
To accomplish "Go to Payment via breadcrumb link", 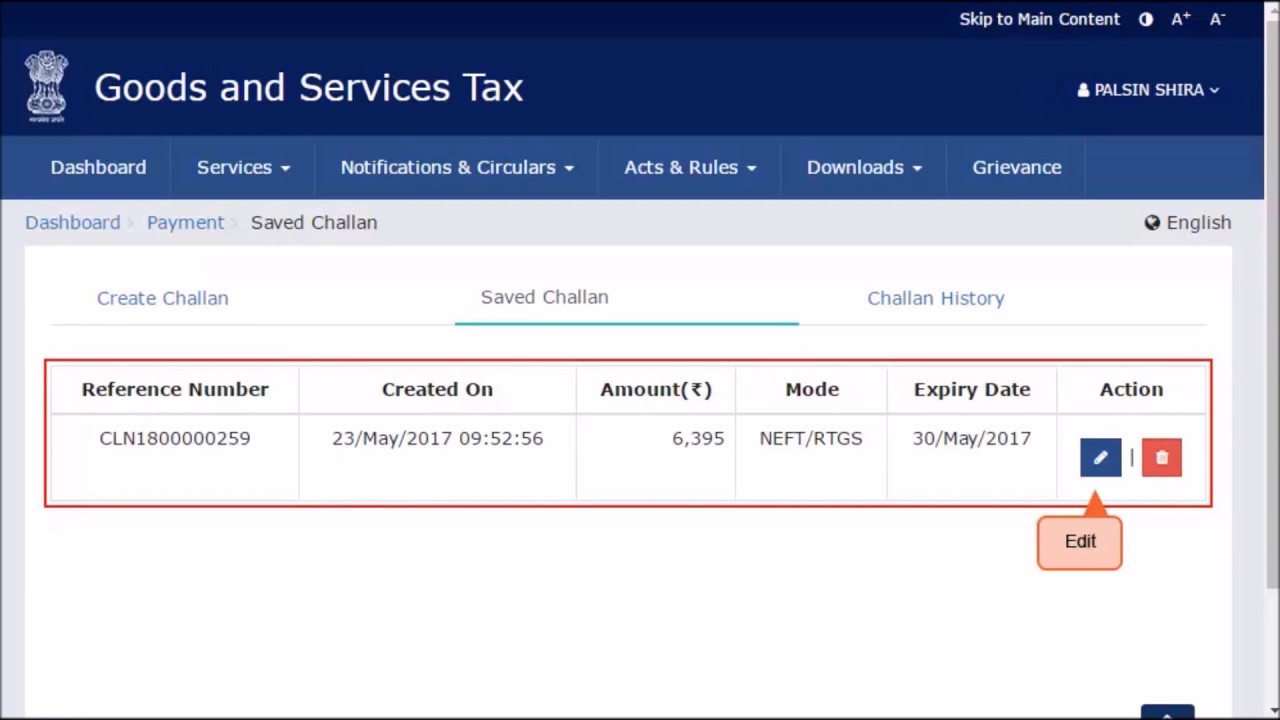I will [185, 223].
